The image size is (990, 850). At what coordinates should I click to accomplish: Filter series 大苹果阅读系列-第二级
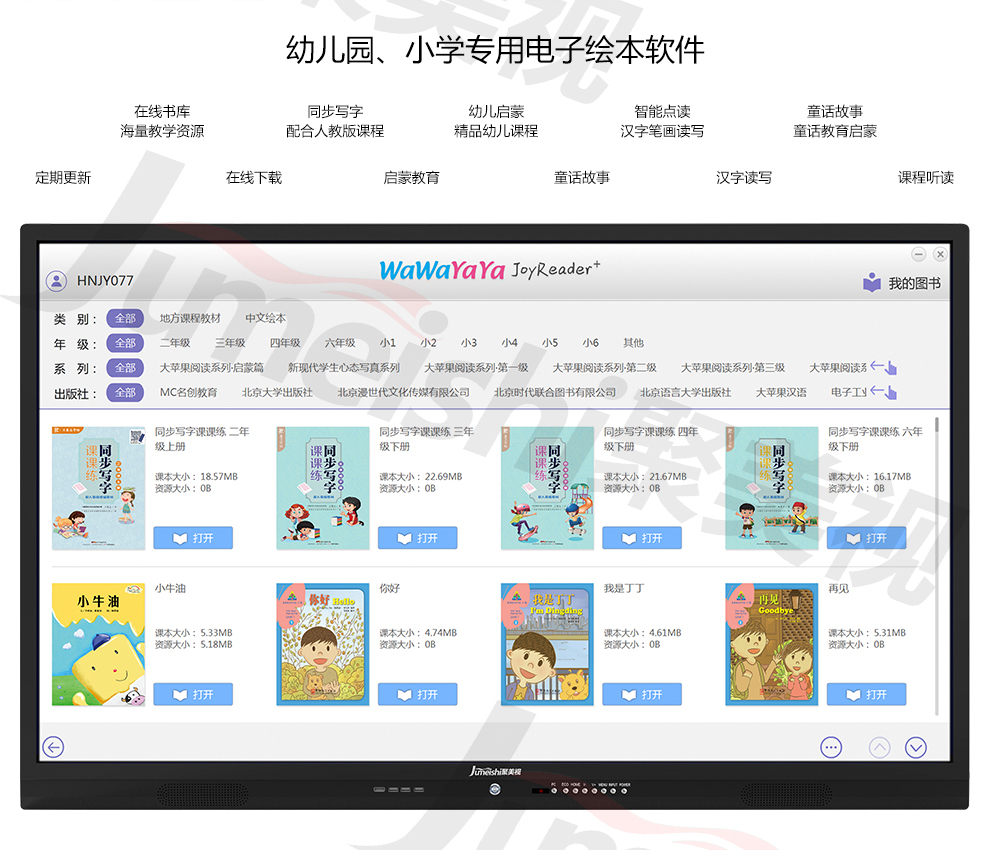click(x=605, y=368)
